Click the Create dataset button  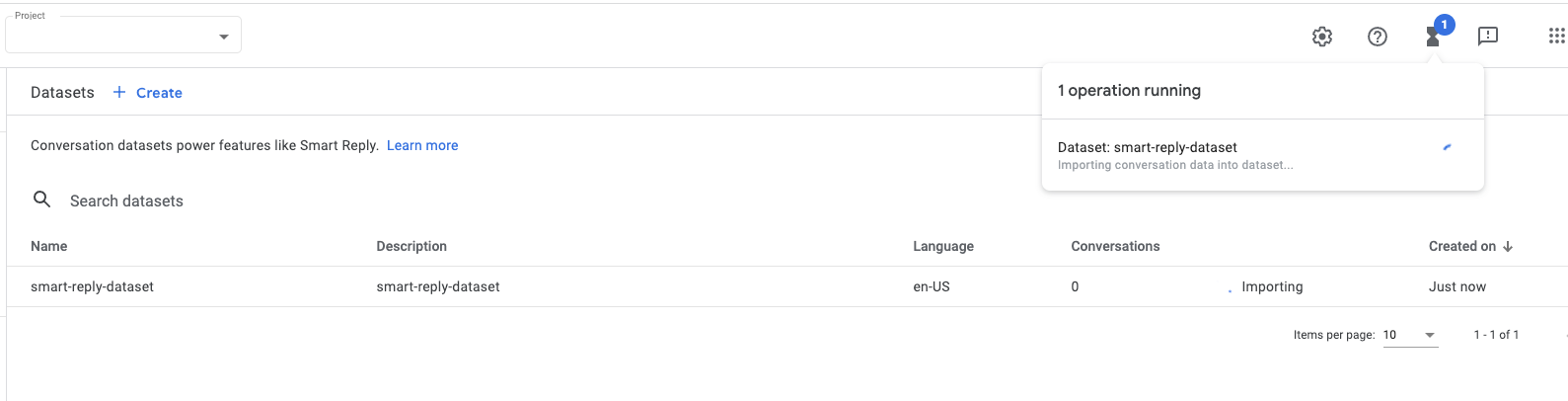[x=147, y=92]
